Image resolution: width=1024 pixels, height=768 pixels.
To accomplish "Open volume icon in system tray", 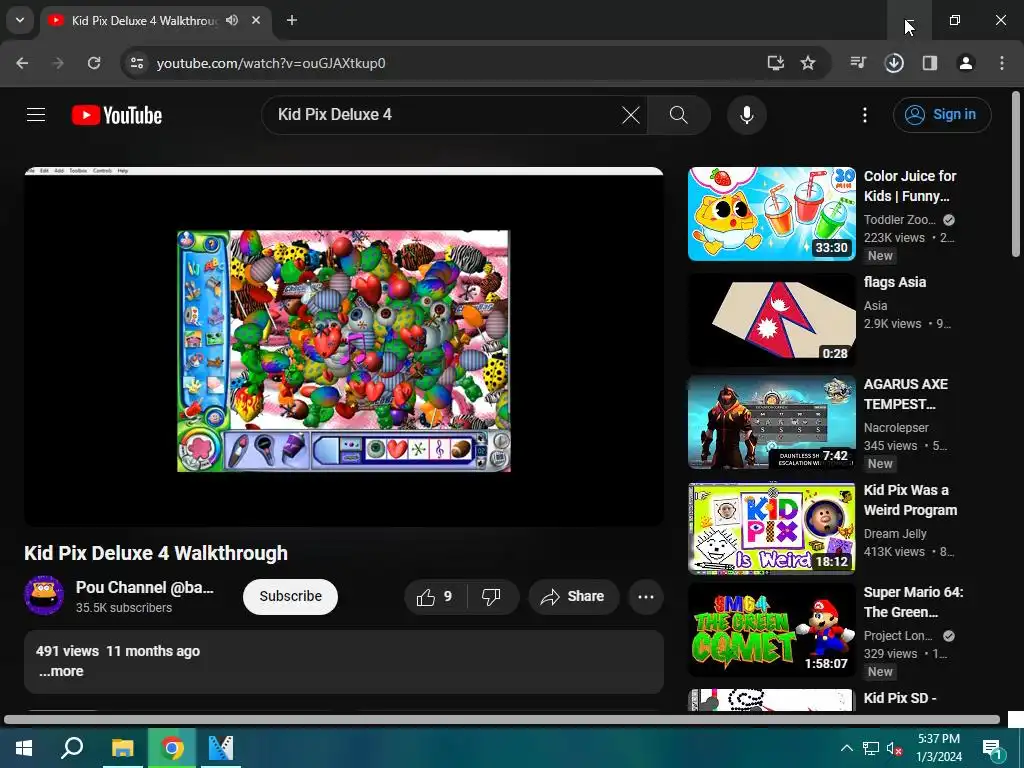I will point(894,748).
